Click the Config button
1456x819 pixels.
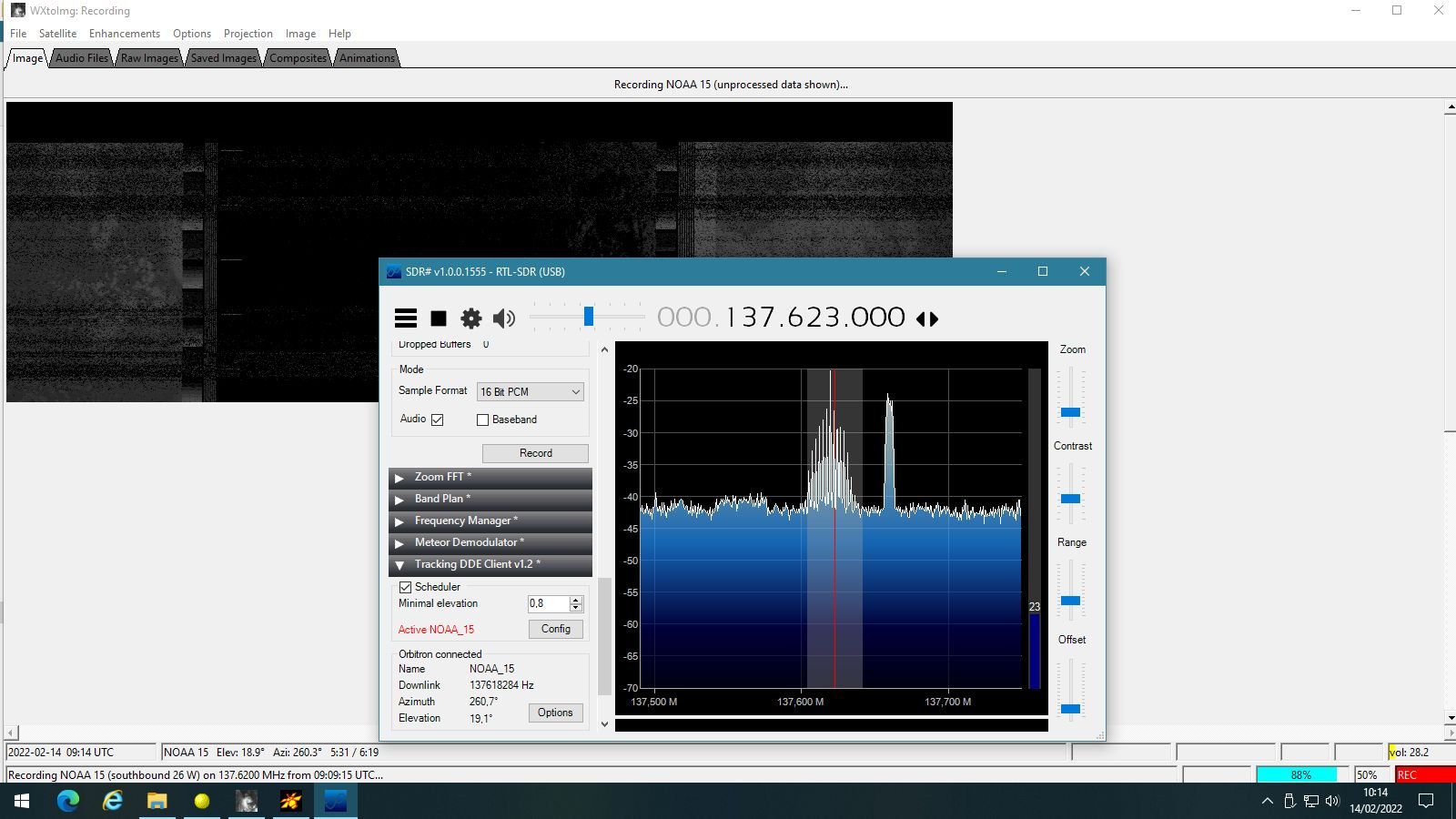click(x=556, y=629)
